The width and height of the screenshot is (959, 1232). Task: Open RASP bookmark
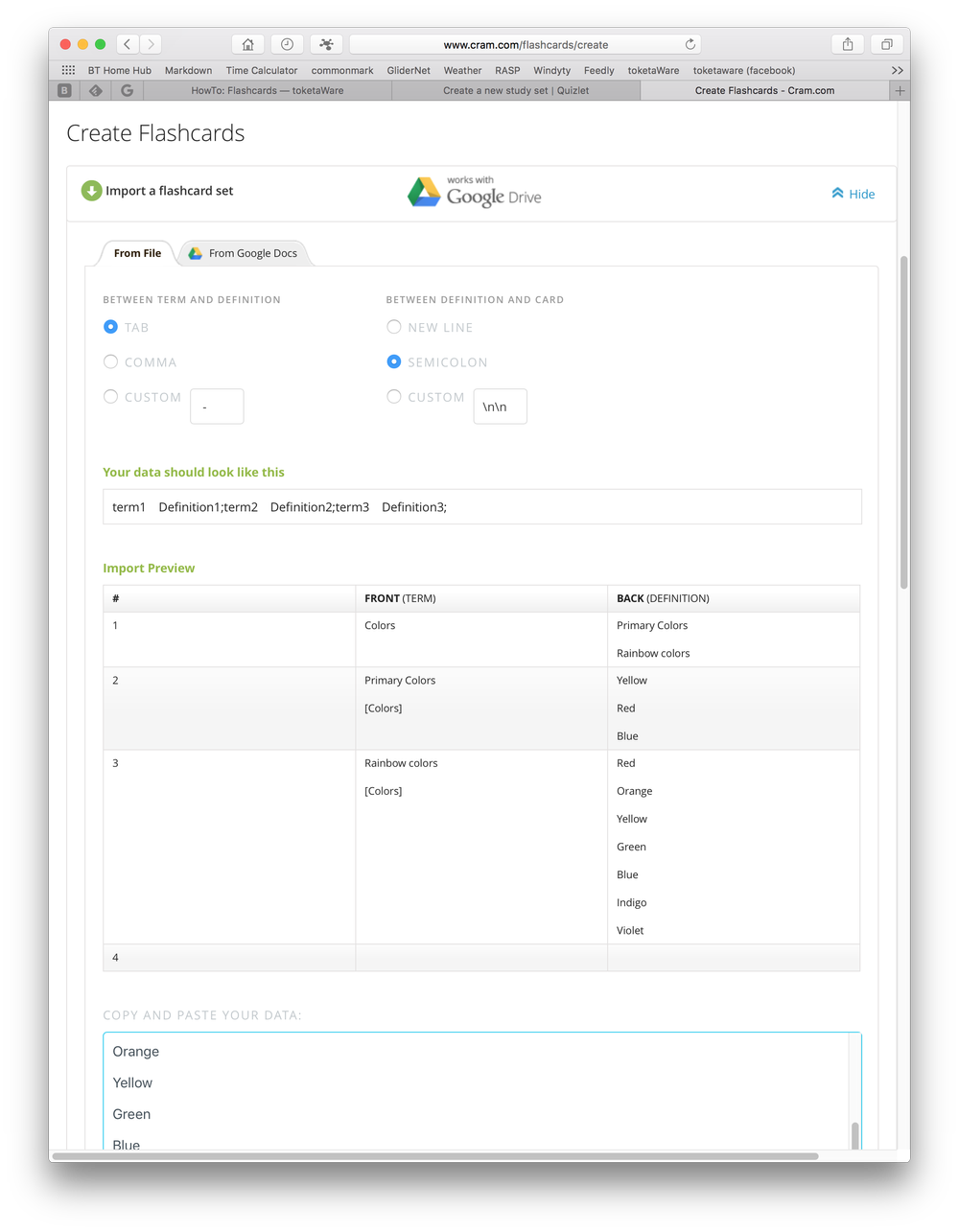point(507,70)
